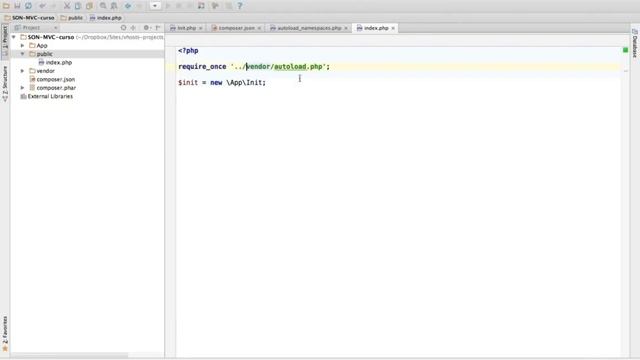Close the Init.php tab
Image resolution: width=640 pixels, height=360 pixels.
pos(200,28)
